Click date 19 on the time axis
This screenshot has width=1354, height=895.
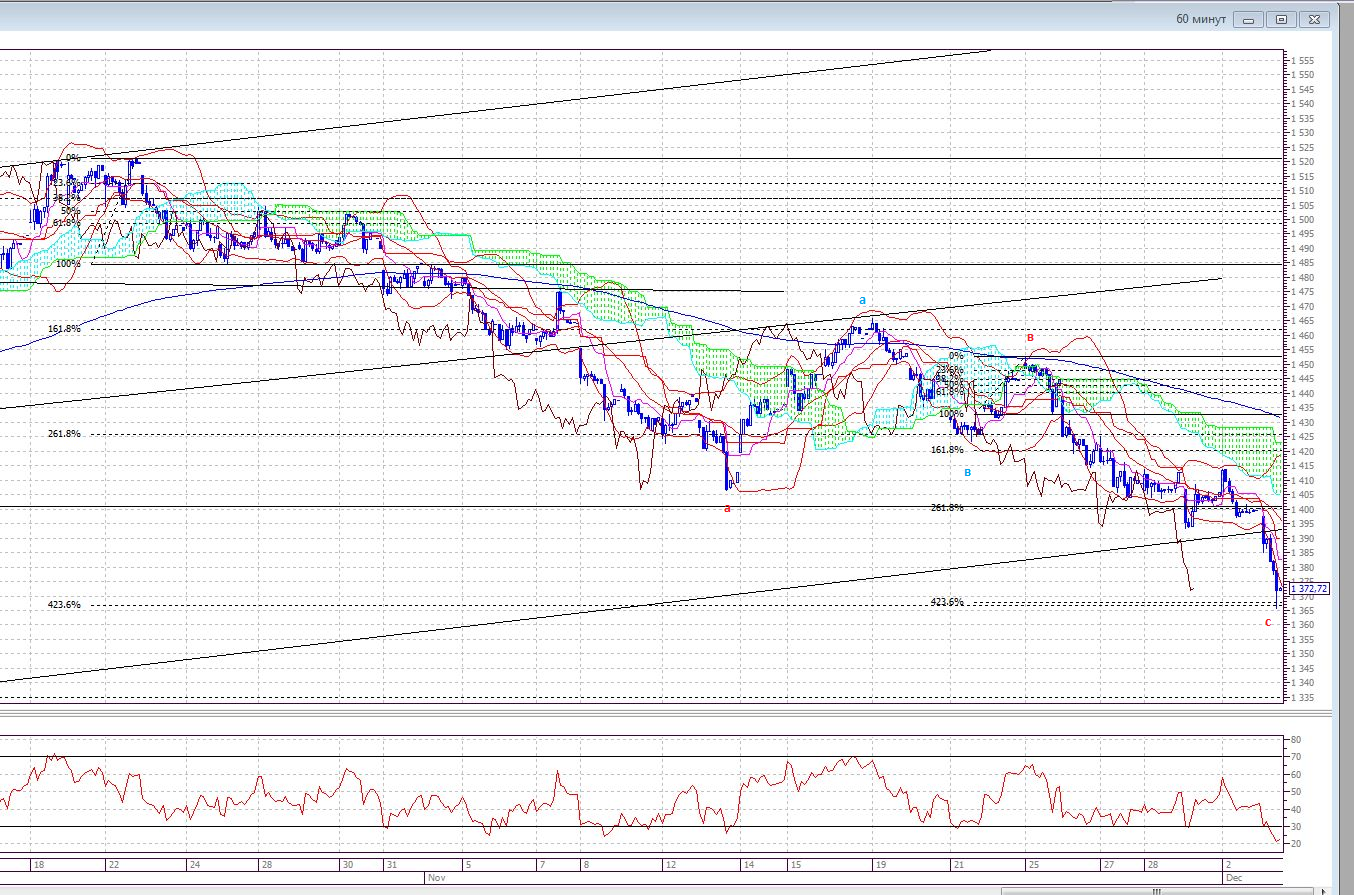tap(880, 864)
